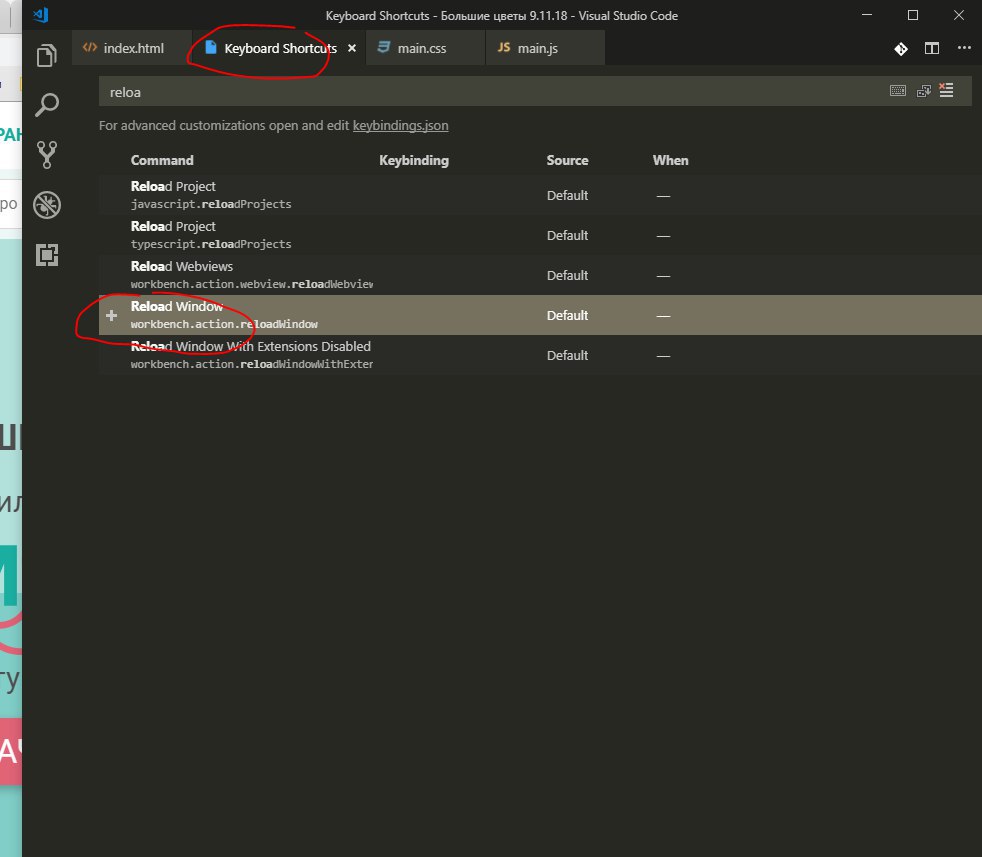Image resolution: width=982 pixels, height=857 pixels.
Task: Click the VS Code logo in title bar
Action: pyautogui.click(x=41, y=15)
